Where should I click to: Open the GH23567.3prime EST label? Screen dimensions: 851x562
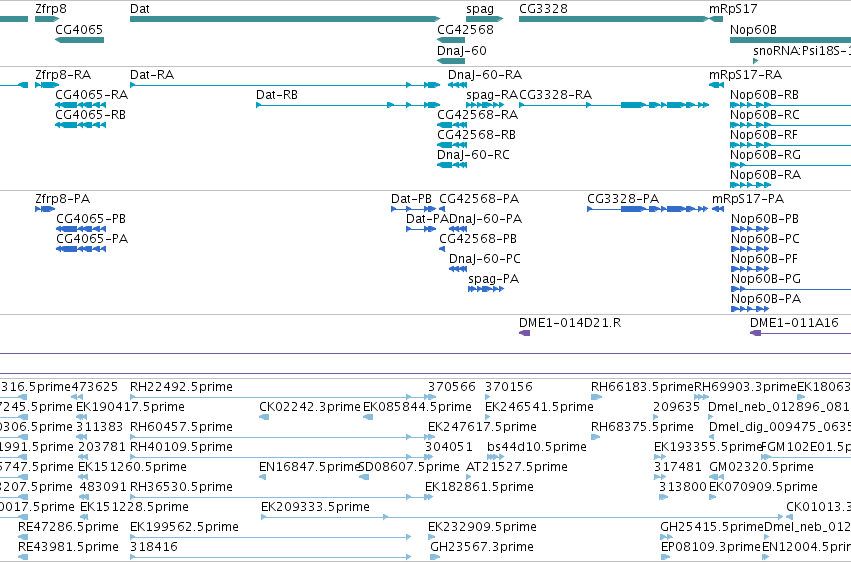click(482, 547)
